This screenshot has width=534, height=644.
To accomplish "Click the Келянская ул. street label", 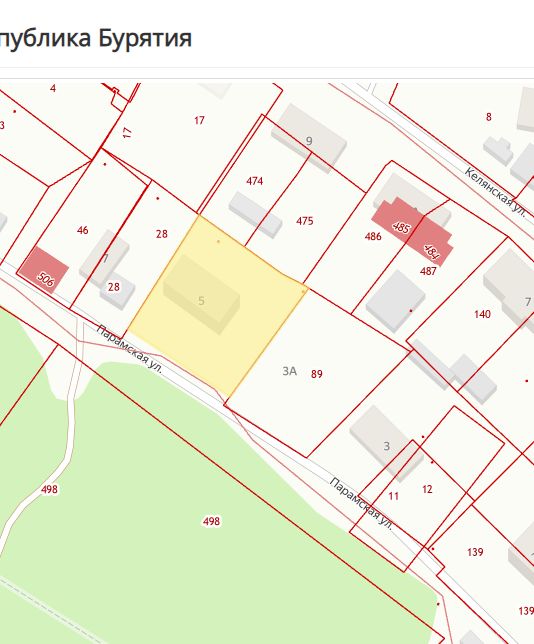I will 495,191.
